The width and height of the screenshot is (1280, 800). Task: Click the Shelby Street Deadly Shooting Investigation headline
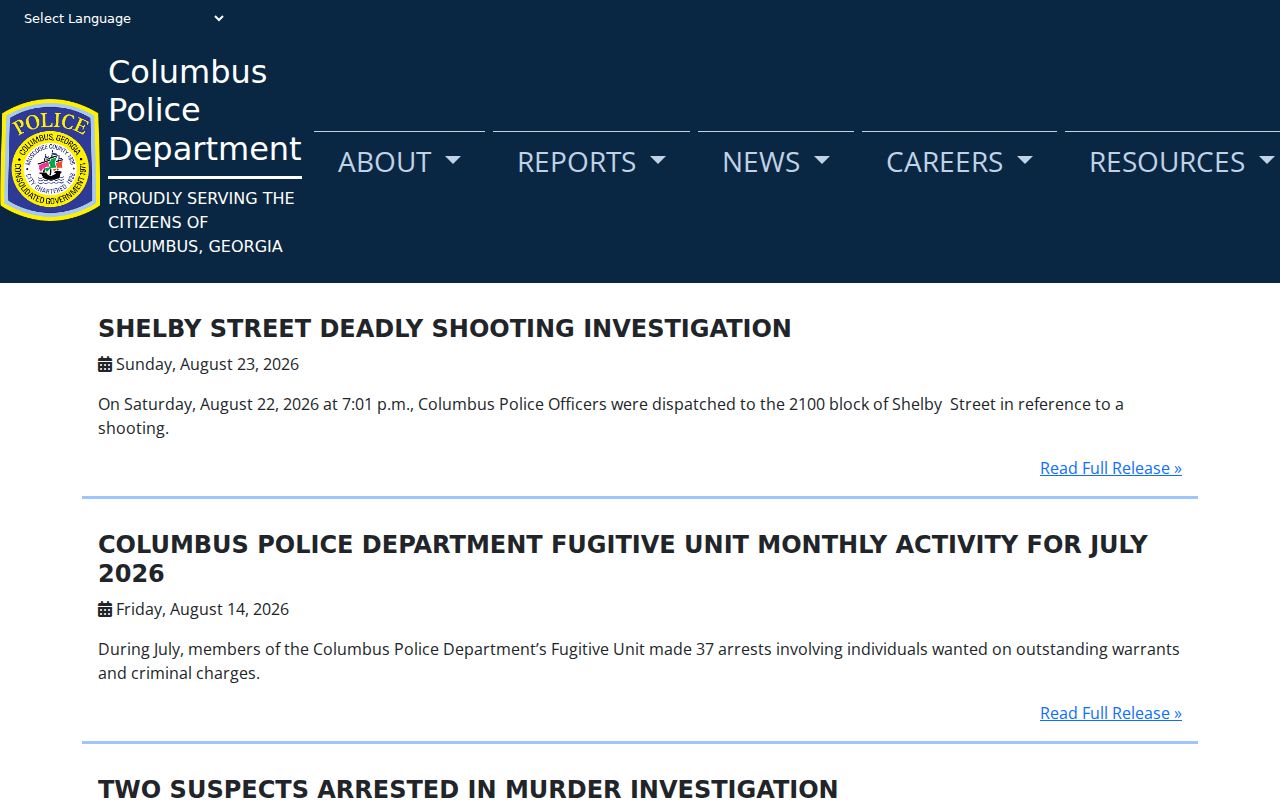pos(444,328)
